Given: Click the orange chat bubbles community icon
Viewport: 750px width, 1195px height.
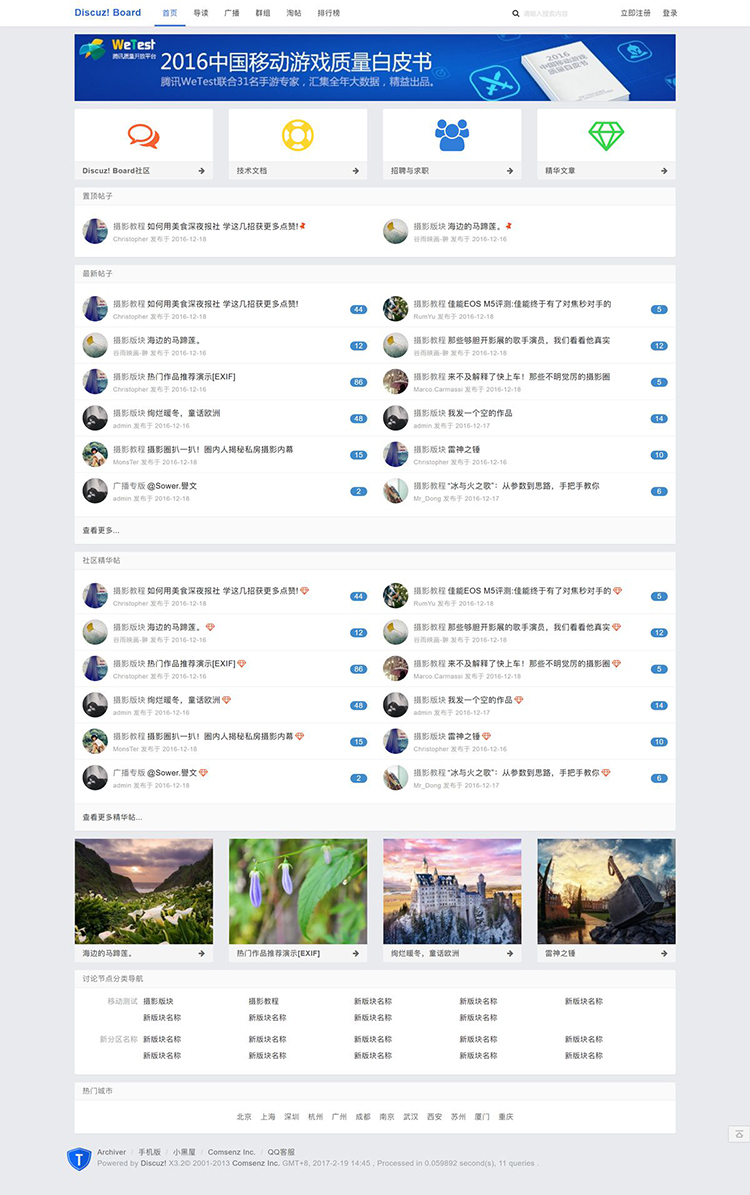Looking at the screenshot, I should (x=143, y=135).
